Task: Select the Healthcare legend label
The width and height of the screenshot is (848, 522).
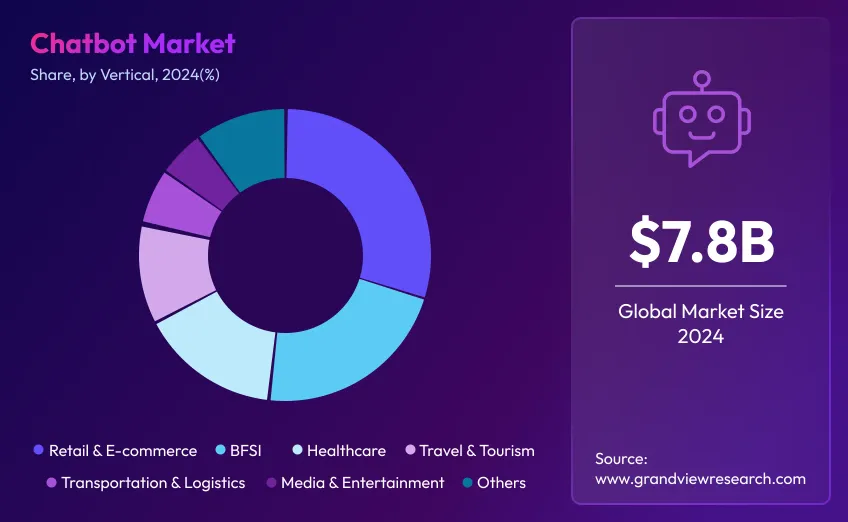Action: [x=346, y=451]
